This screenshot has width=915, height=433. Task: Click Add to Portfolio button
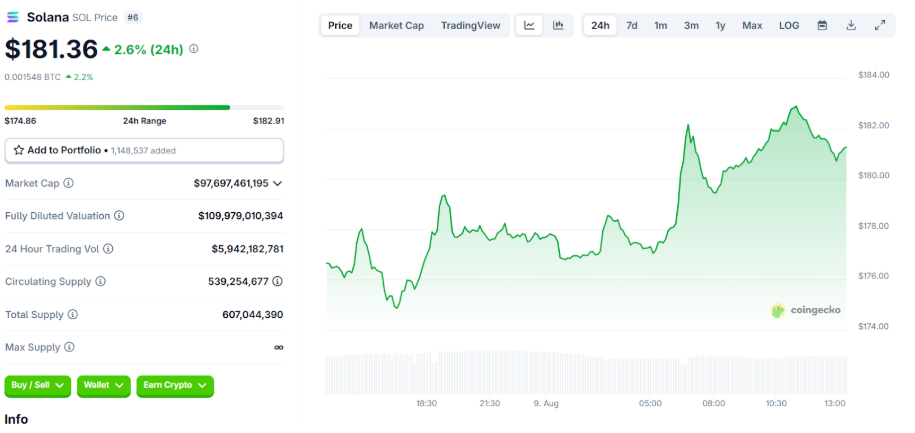144,150
